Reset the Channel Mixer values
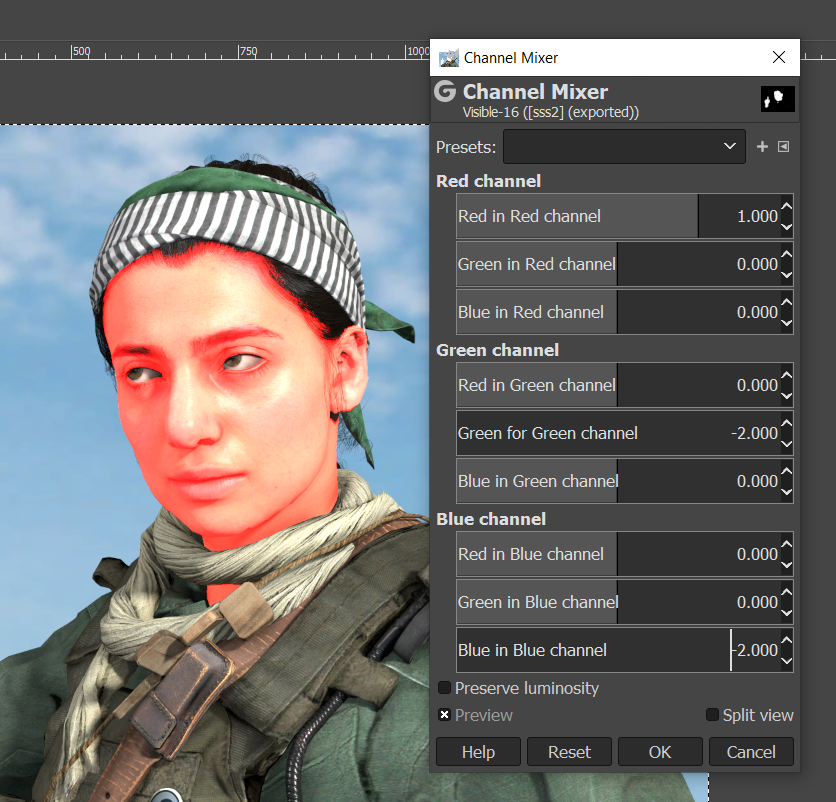Viewport: 836px width, 802px height. (x=569, y=752)
